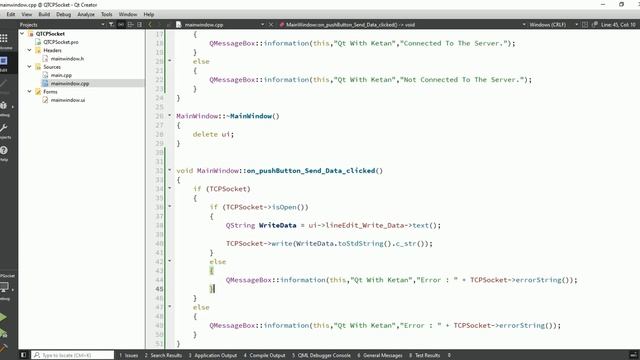Fold the if (TCPSocket->isOpen()) block
640x360 pixels.
tap(170, 207)
